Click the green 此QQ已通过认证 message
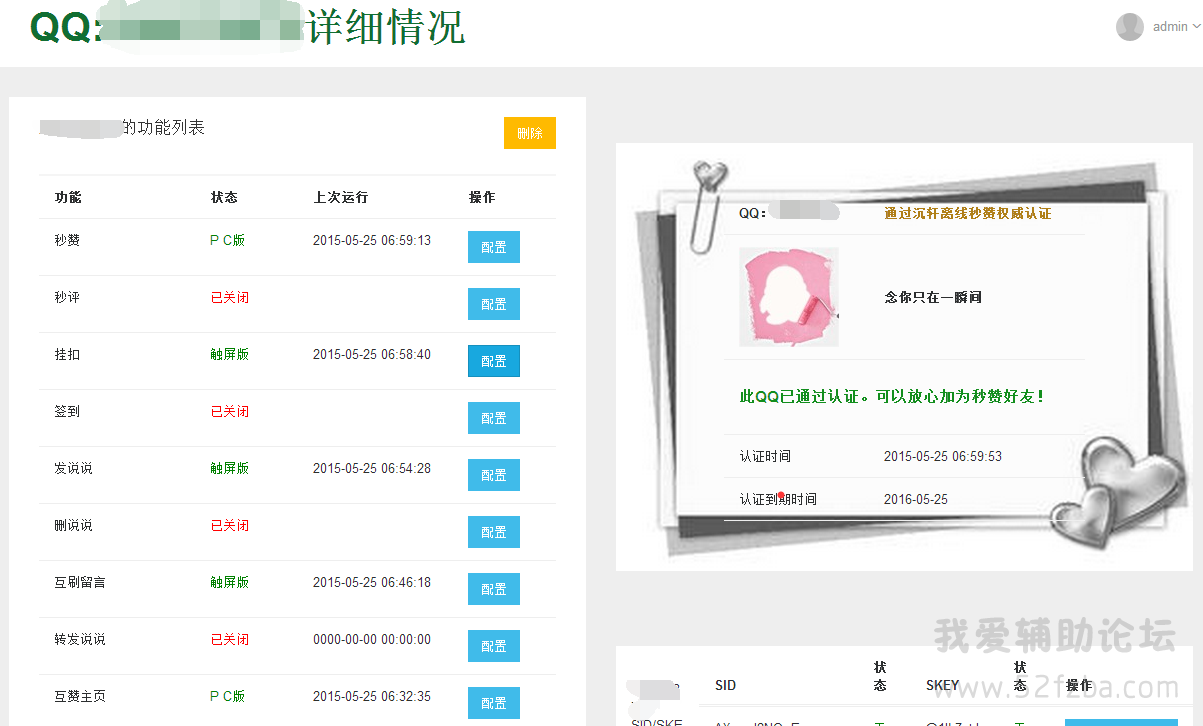This screenshot has width=1203, height=726. point(893,396)
